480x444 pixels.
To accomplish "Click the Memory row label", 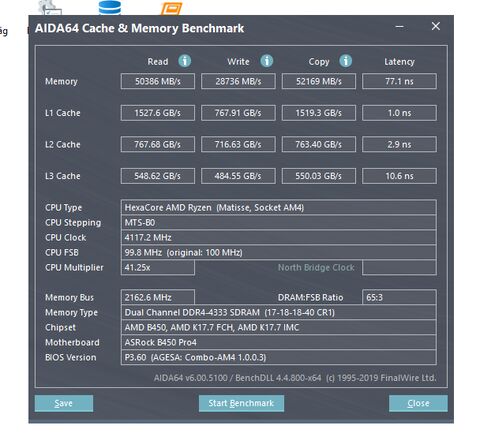I will point(61,82).
